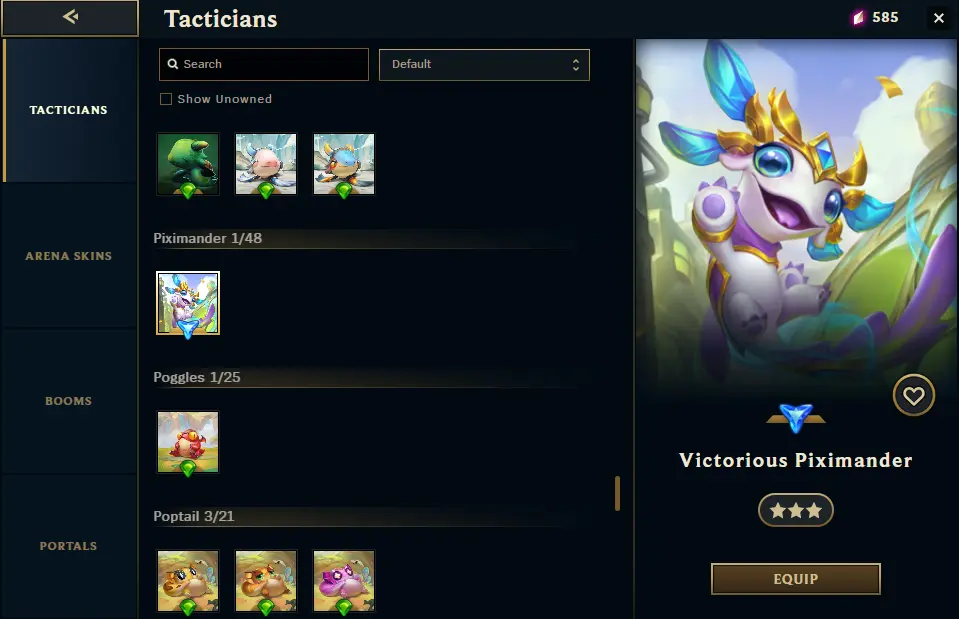The height and width of the screenshot is (619, 959).
Task: Select the first orange Poptail thumbnail
Action: click(188, 581)
